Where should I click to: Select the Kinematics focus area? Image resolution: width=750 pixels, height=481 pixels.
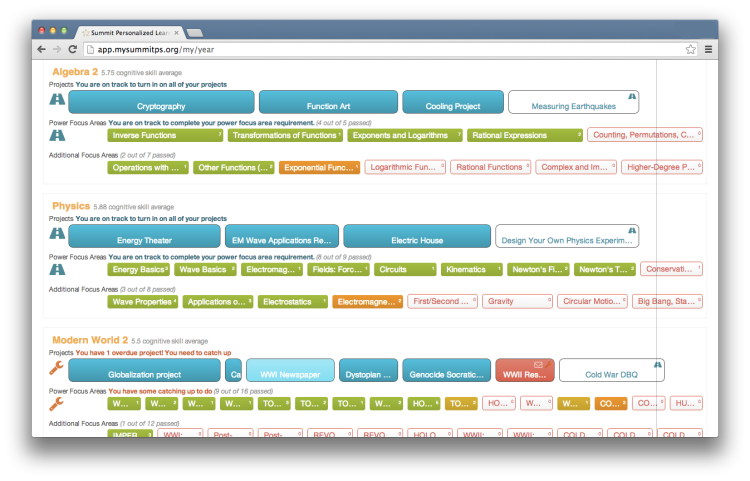pos(468,269)
